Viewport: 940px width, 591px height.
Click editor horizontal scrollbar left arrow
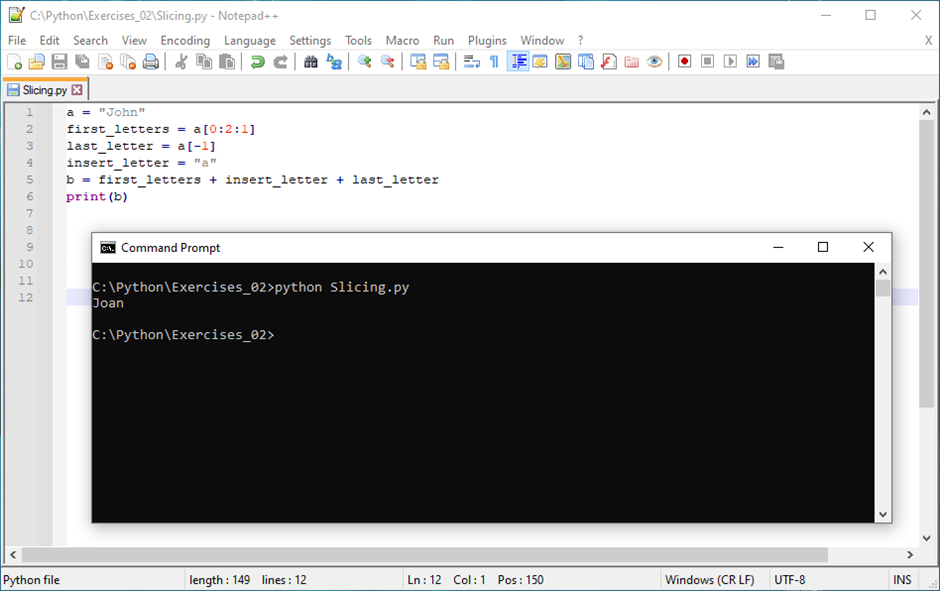pyautogui.click(x=13, y=554)
